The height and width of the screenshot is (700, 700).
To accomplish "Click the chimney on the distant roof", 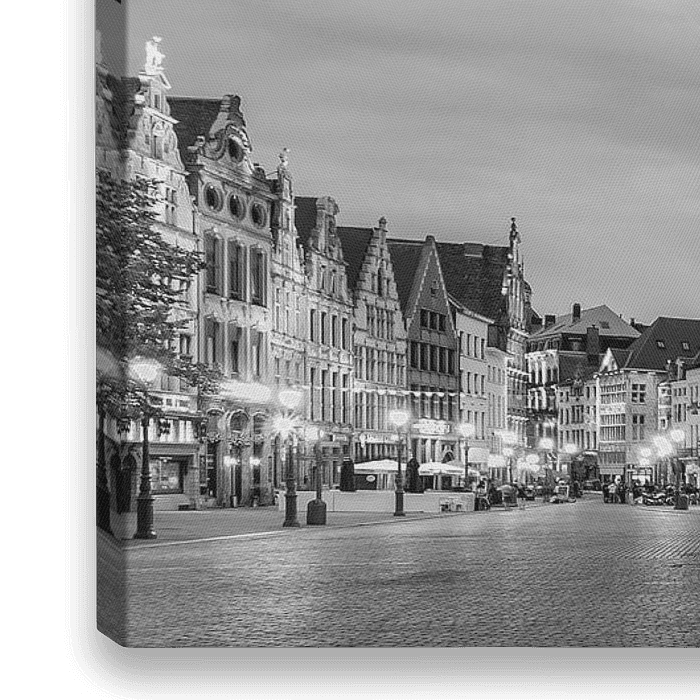I will (x=576, y=312).
